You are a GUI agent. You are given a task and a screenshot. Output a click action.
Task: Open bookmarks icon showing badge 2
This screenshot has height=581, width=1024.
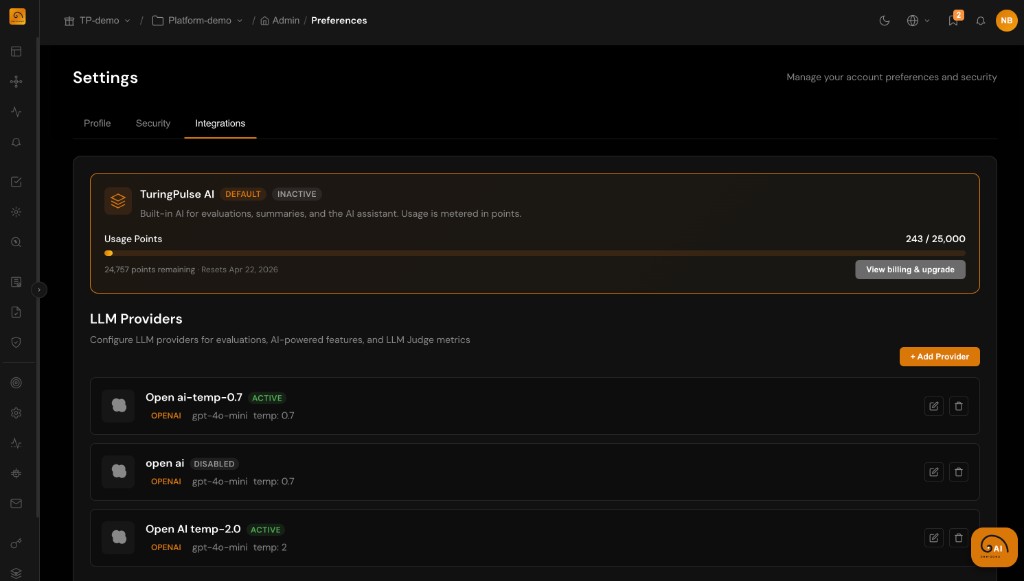pos(953,20)
